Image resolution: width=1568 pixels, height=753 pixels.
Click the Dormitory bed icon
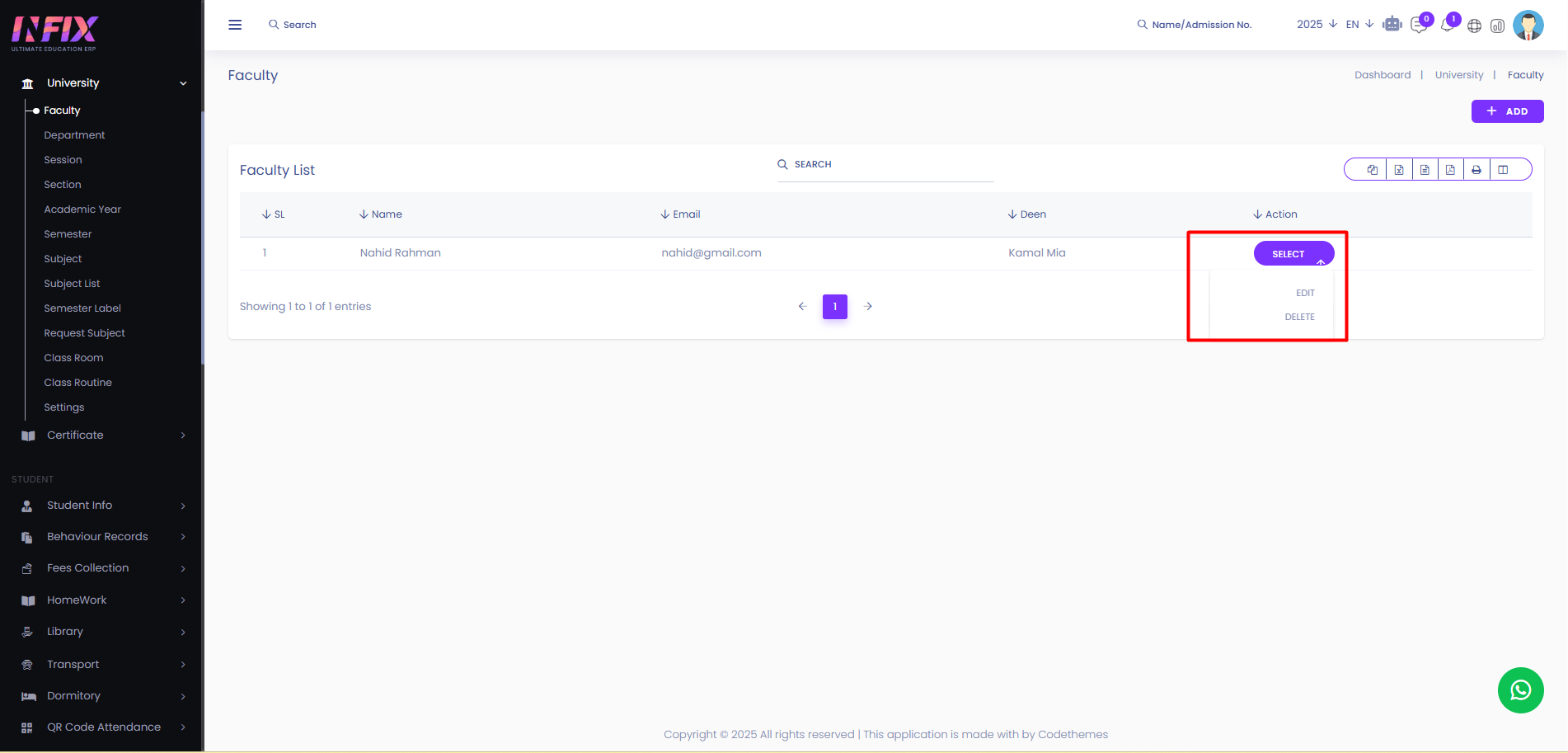click(x=29, y=696)
